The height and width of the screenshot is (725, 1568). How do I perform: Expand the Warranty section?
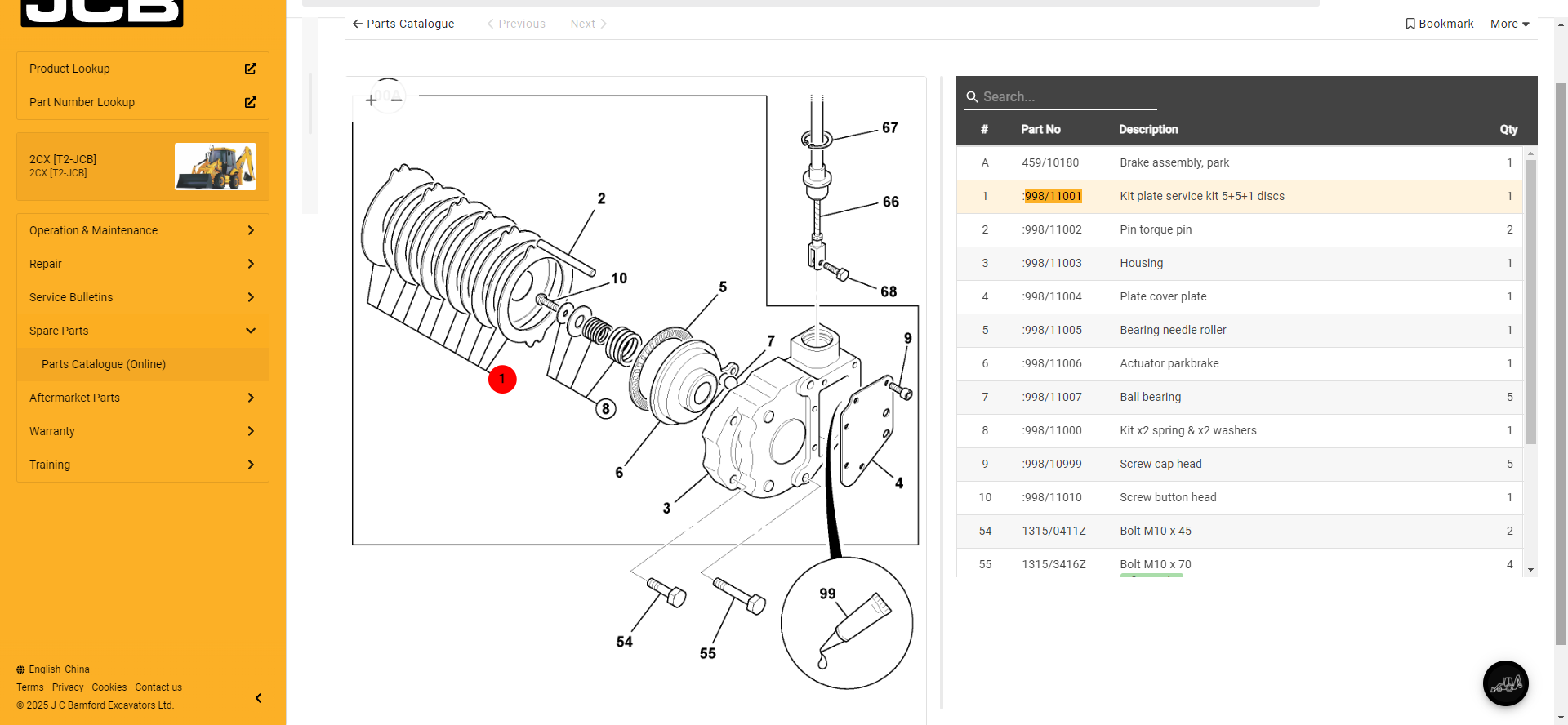(x=251, y=431)
